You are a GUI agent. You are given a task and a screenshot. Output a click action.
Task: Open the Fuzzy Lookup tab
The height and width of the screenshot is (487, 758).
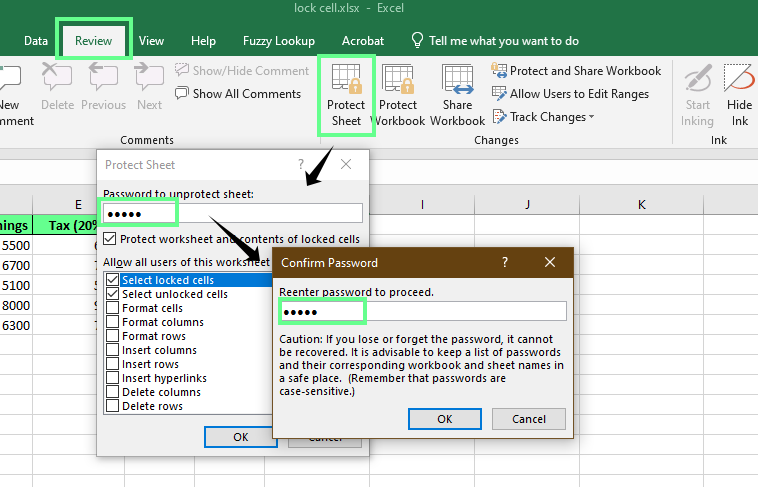tap(279, 41)
